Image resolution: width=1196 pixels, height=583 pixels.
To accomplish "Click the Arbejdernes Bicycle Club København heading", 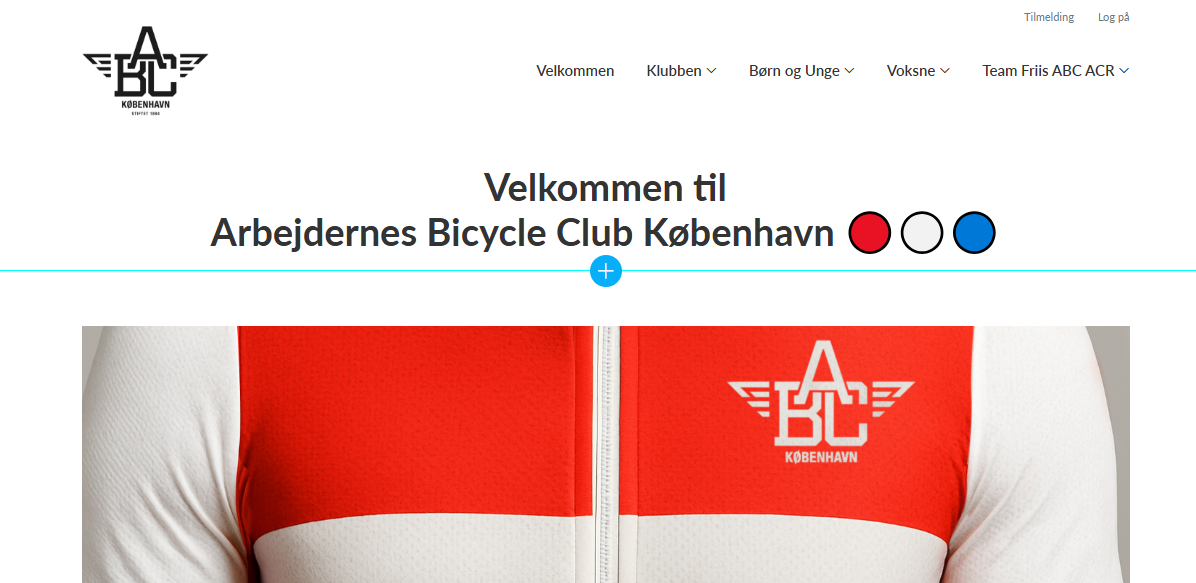I will pyautogui.click(x=522, y=234).
